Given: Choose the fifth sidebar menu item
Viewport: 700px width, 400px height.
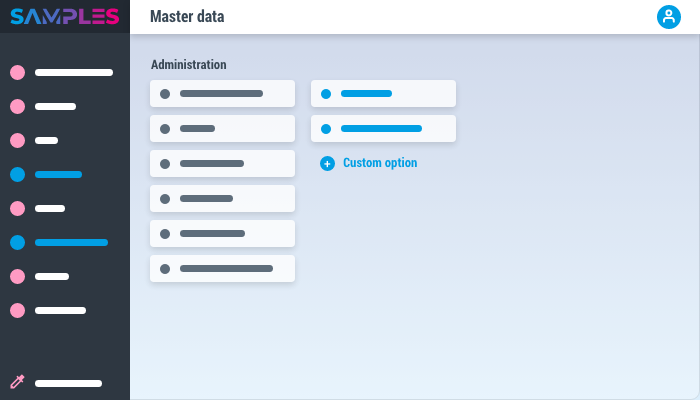Looking at the screenshot, I should pyautogui.click(x=50, y=208).
